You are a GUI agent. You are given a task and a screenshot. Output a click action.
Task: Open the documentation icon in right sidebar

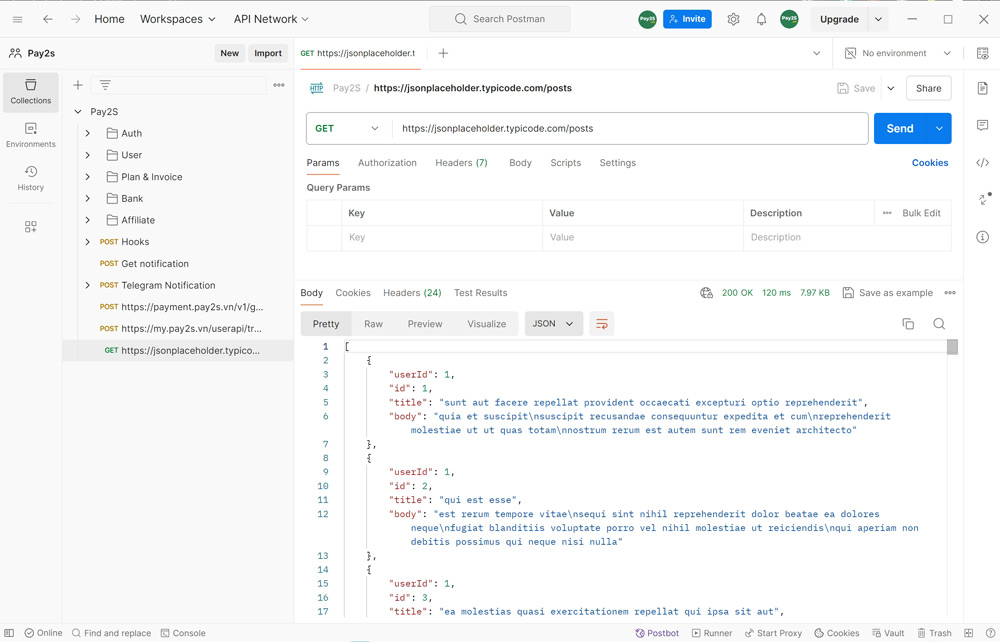pyautogui.click(x=983, y=88)
